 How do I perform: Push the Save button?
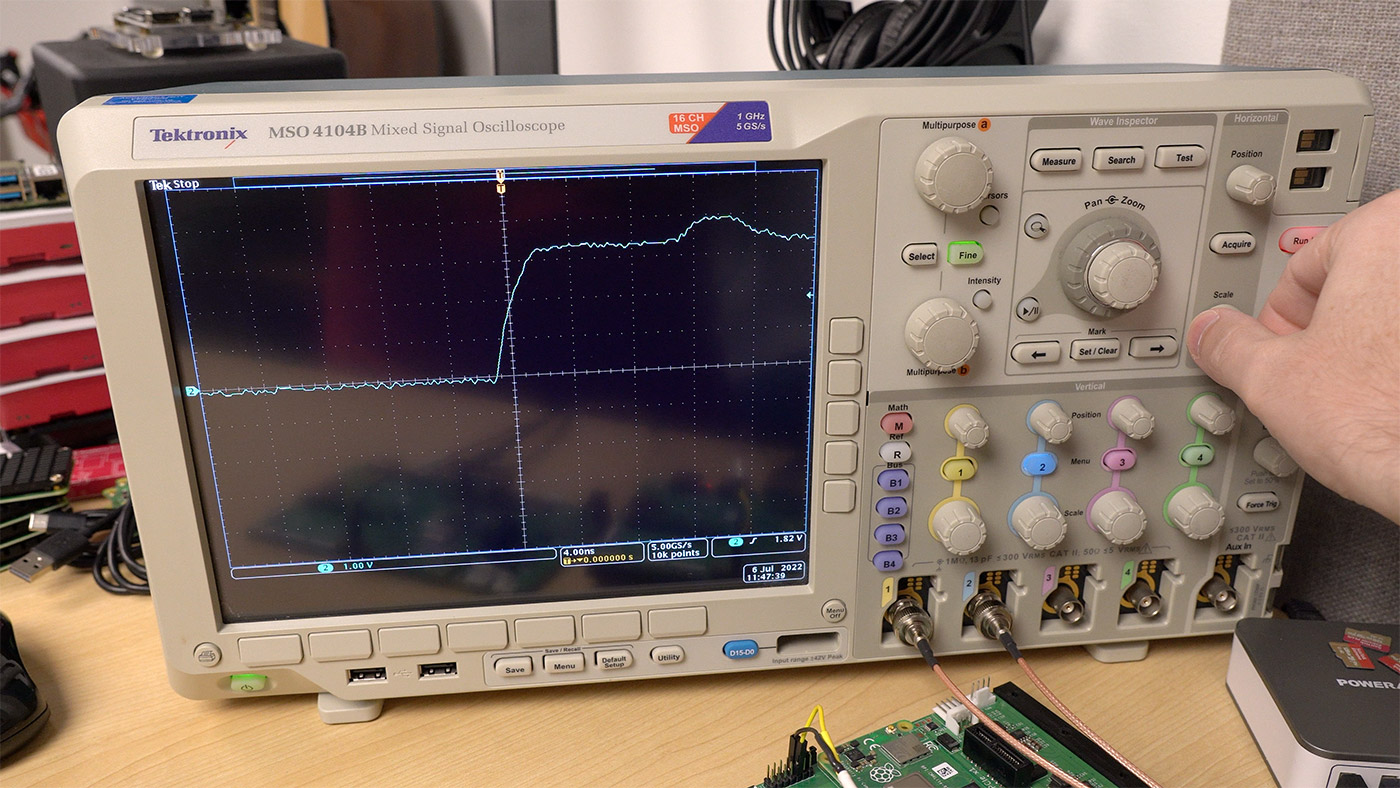[x=513, y=667]
